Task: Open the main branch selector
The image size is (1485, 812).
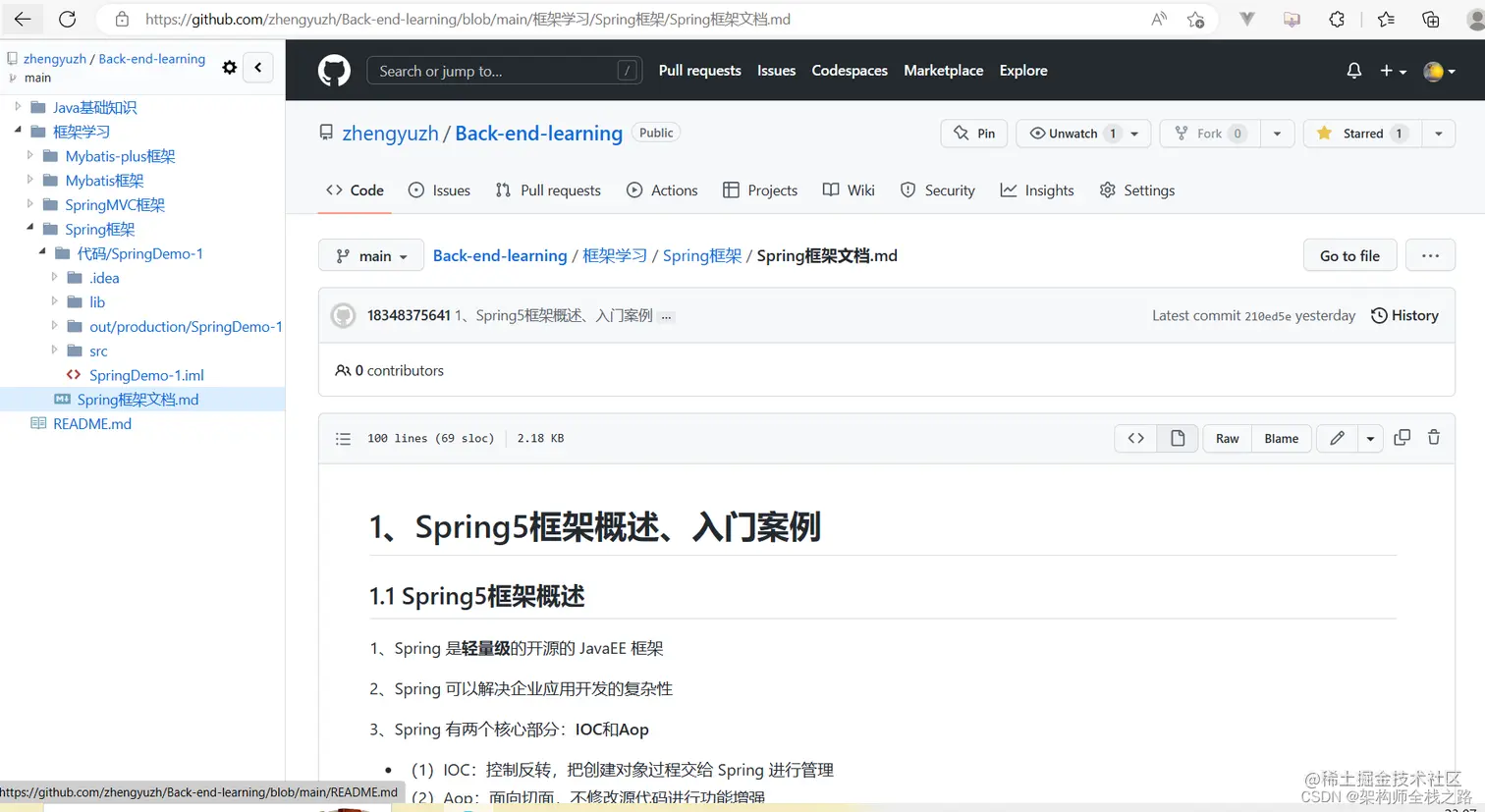Action: coord(371,255)
